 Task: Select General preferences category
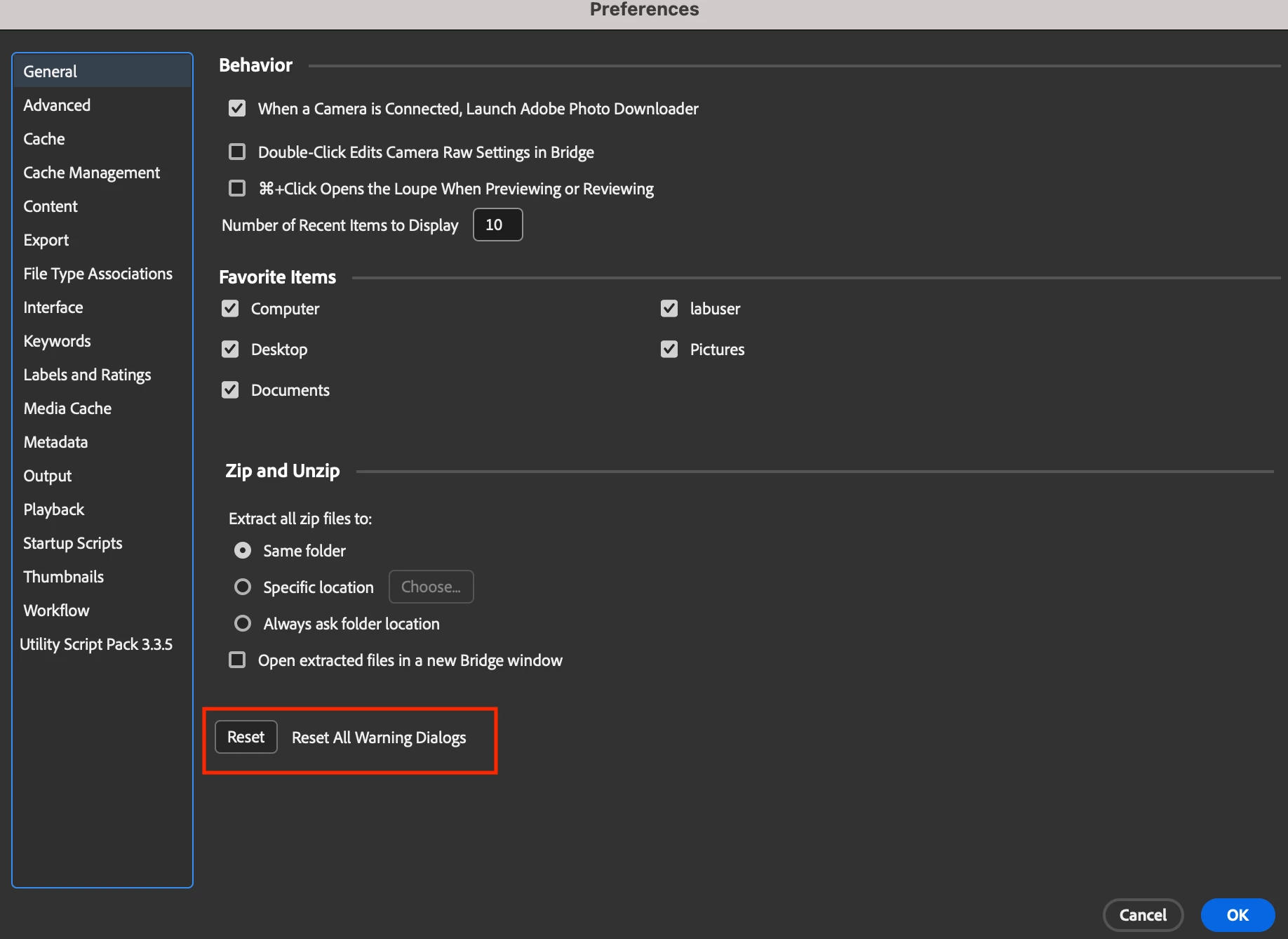click(x=102, y=72)
